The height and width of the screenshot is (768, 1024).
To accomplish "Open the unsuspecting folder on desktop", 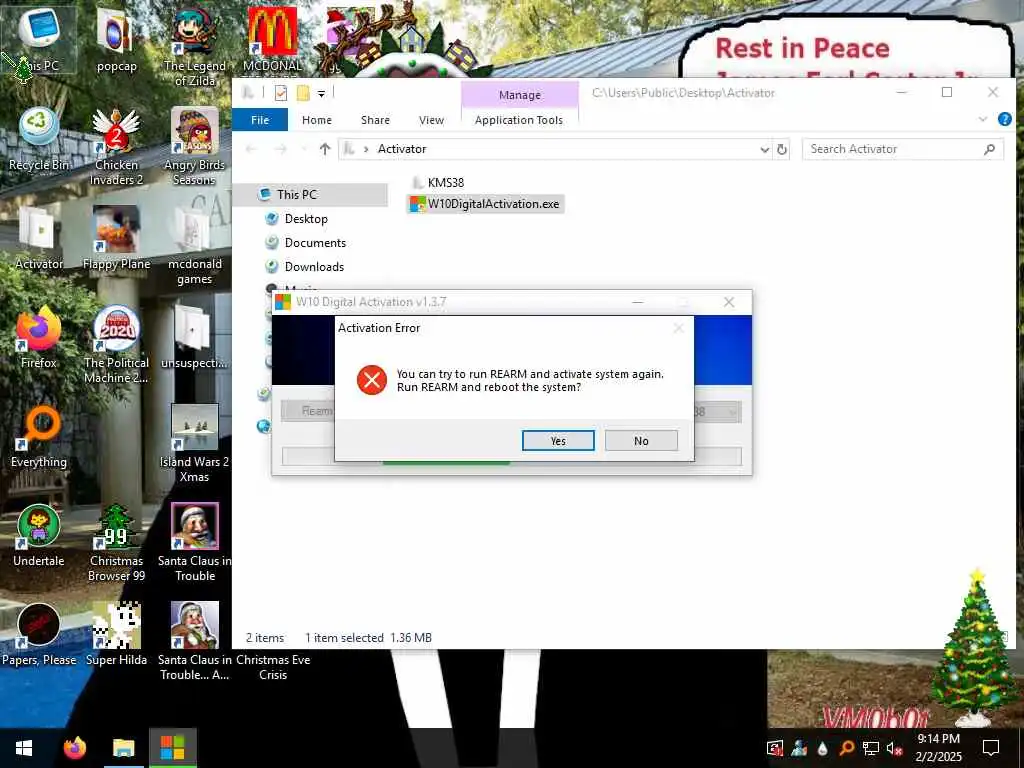I will (x=195, y=337).
